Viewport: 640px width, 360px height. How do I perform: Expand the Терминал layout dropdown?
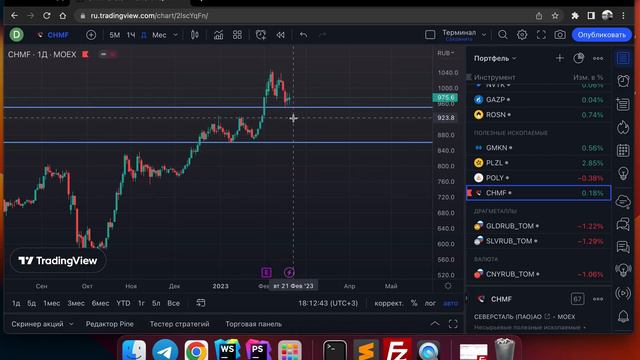484,35
